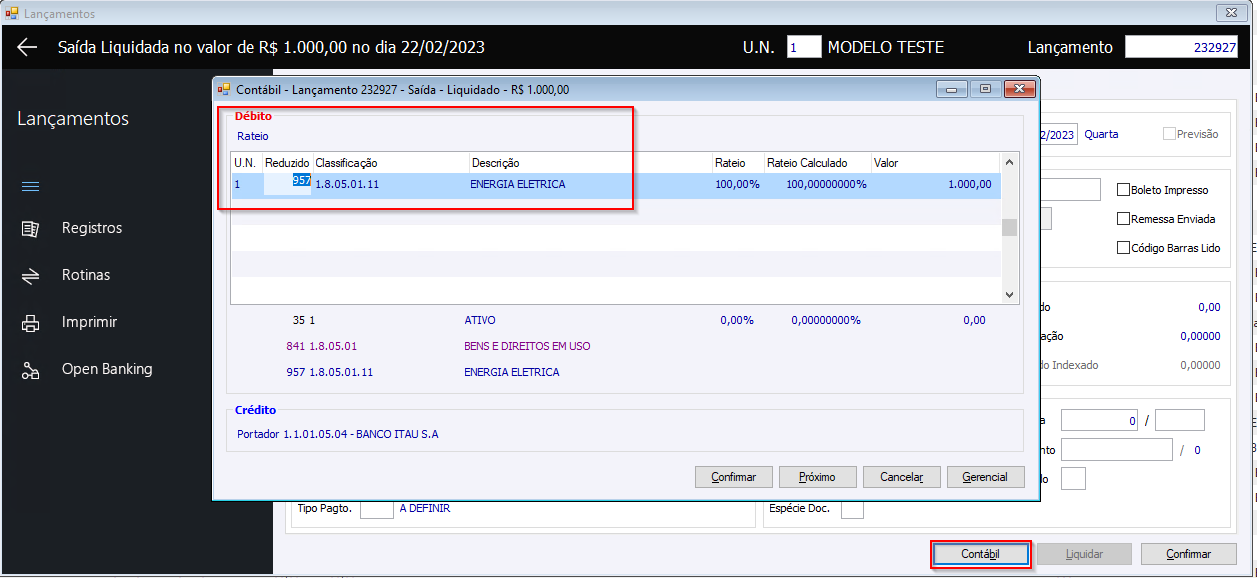1257x578 pixels.
Task: Open the hamburger menu icon in sidebar
Action: (30, 187)
